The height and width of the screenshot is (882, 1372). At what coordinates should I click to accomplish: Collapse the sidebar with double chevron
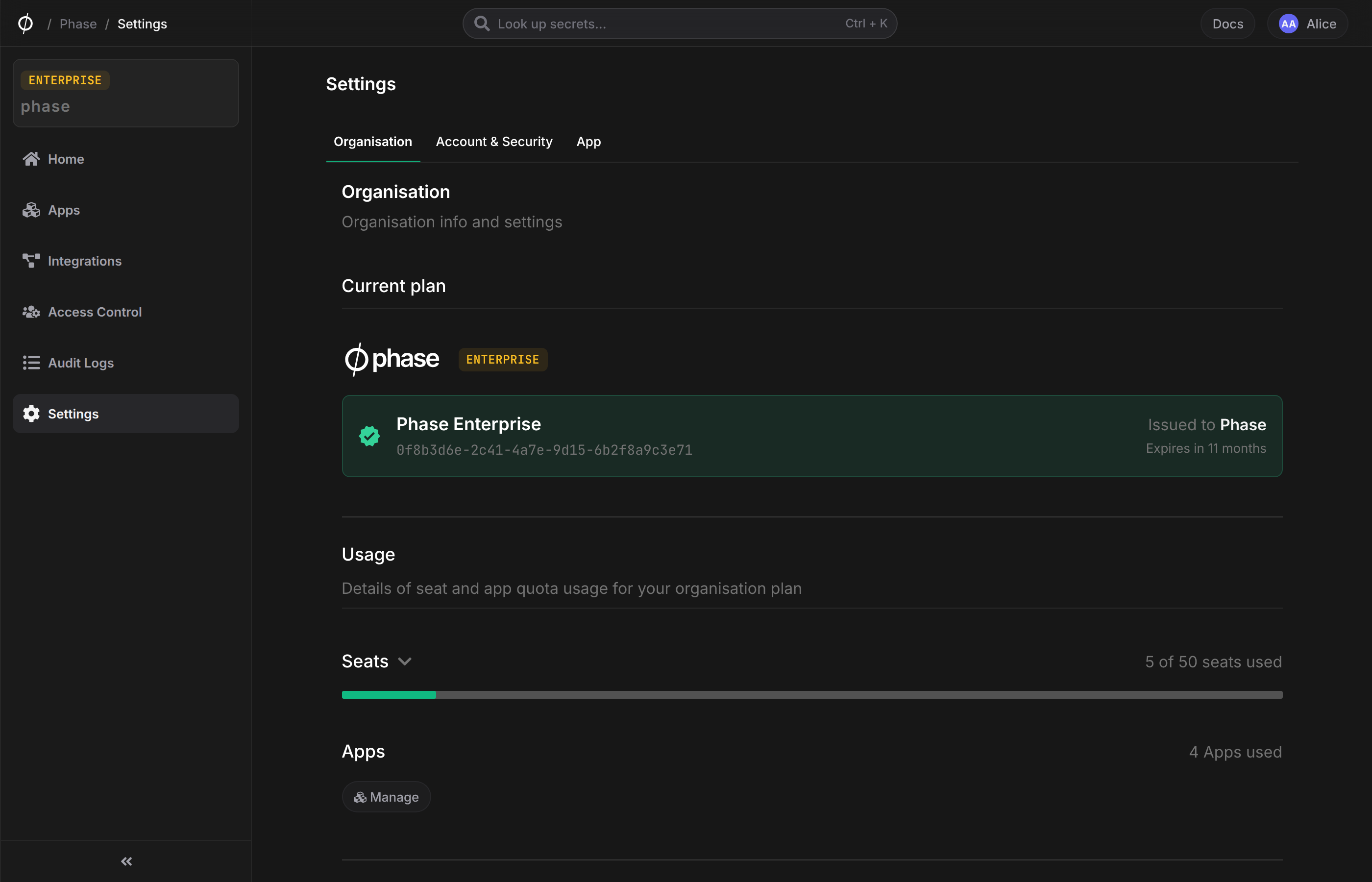(126, 861)
